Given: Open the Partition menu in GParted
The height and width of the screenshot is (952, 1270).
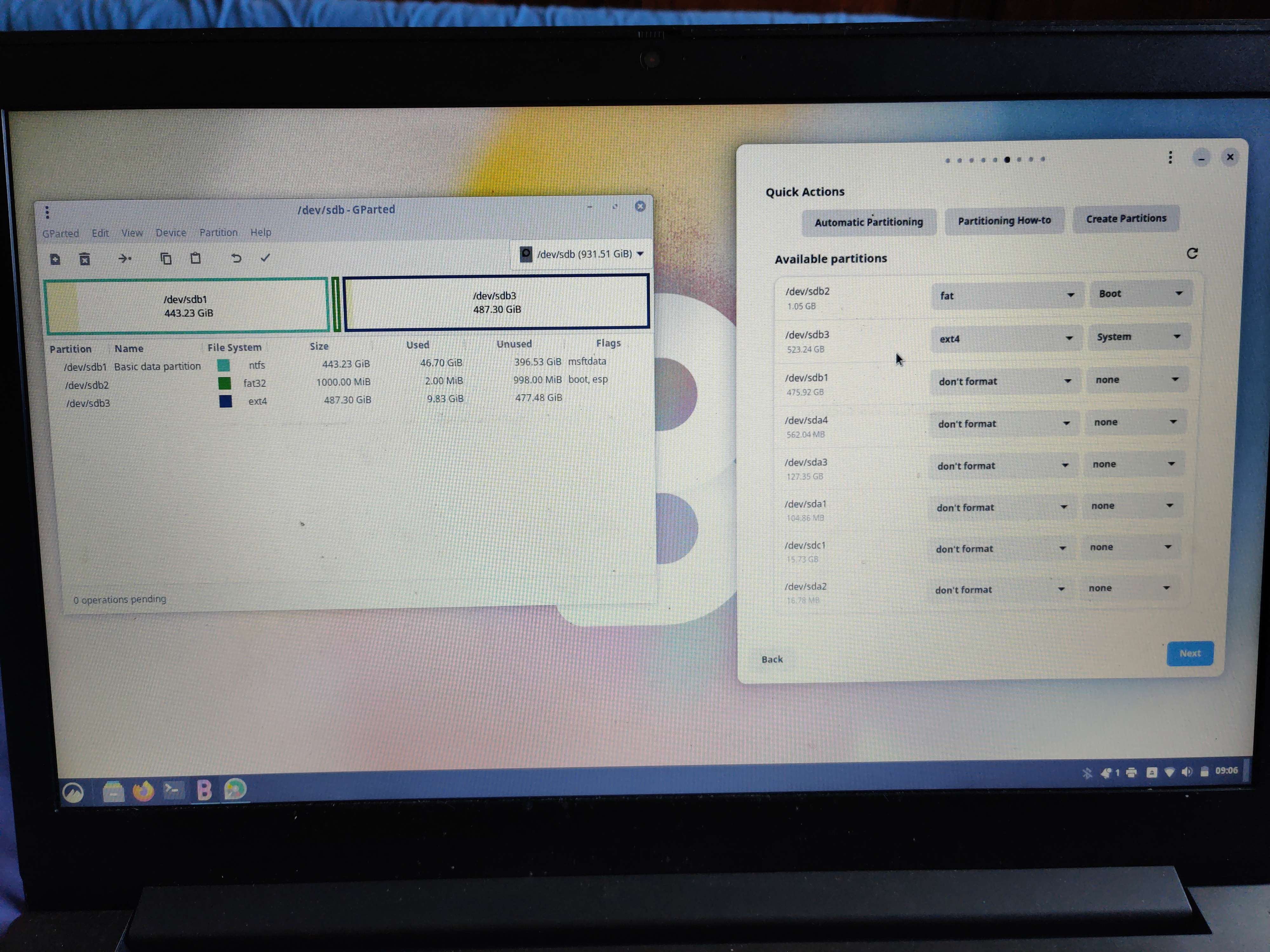Looking at the screenshot, I should click(x=218, y=232).
